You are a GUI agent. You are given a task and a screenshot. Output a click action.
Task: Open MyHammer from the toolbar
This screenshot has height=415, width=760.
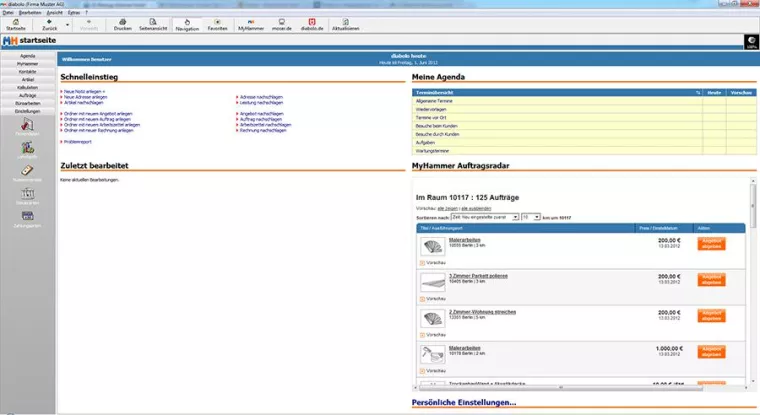250,24
